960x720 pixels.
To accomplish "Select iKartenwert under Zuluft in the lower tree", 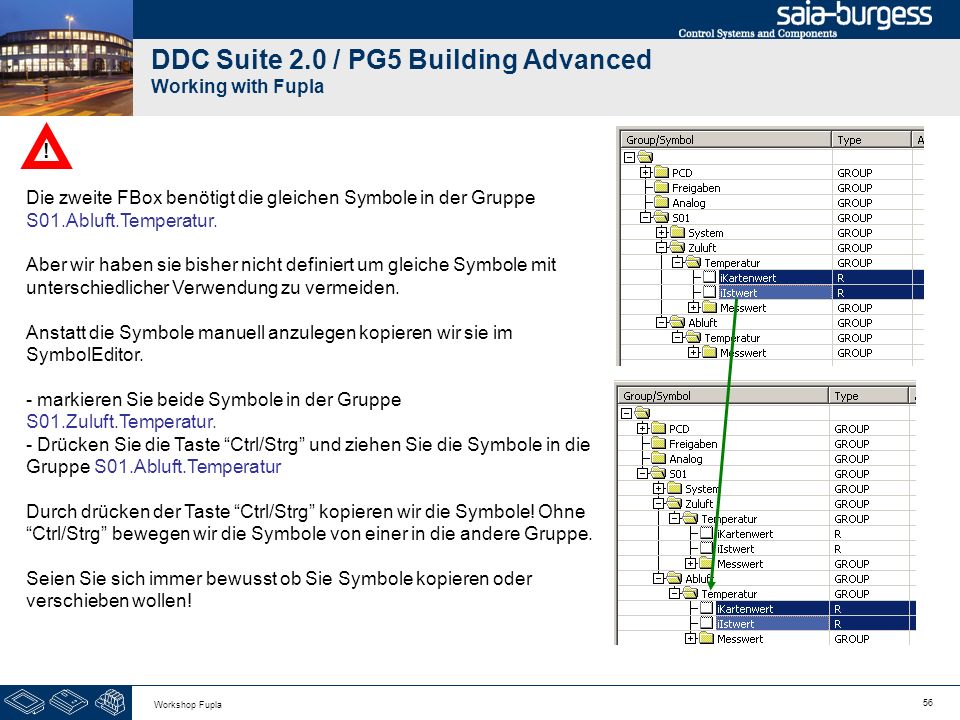I will click(x=745, y=534).
